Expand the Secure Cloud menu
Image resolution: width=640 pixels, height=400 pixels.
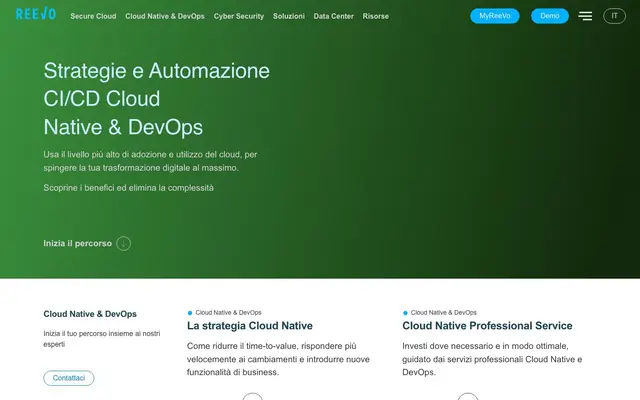click(93, 16)
